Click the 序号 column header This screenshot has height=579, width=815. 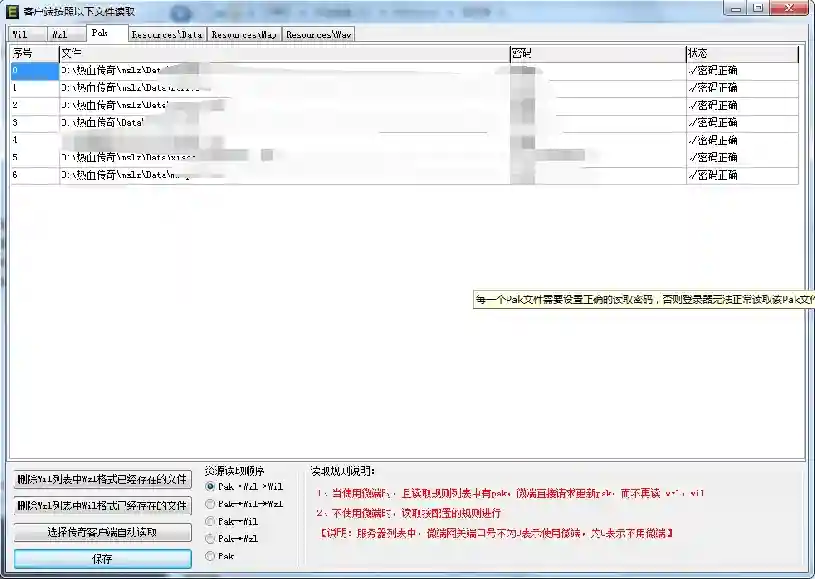tap(35, 54)
